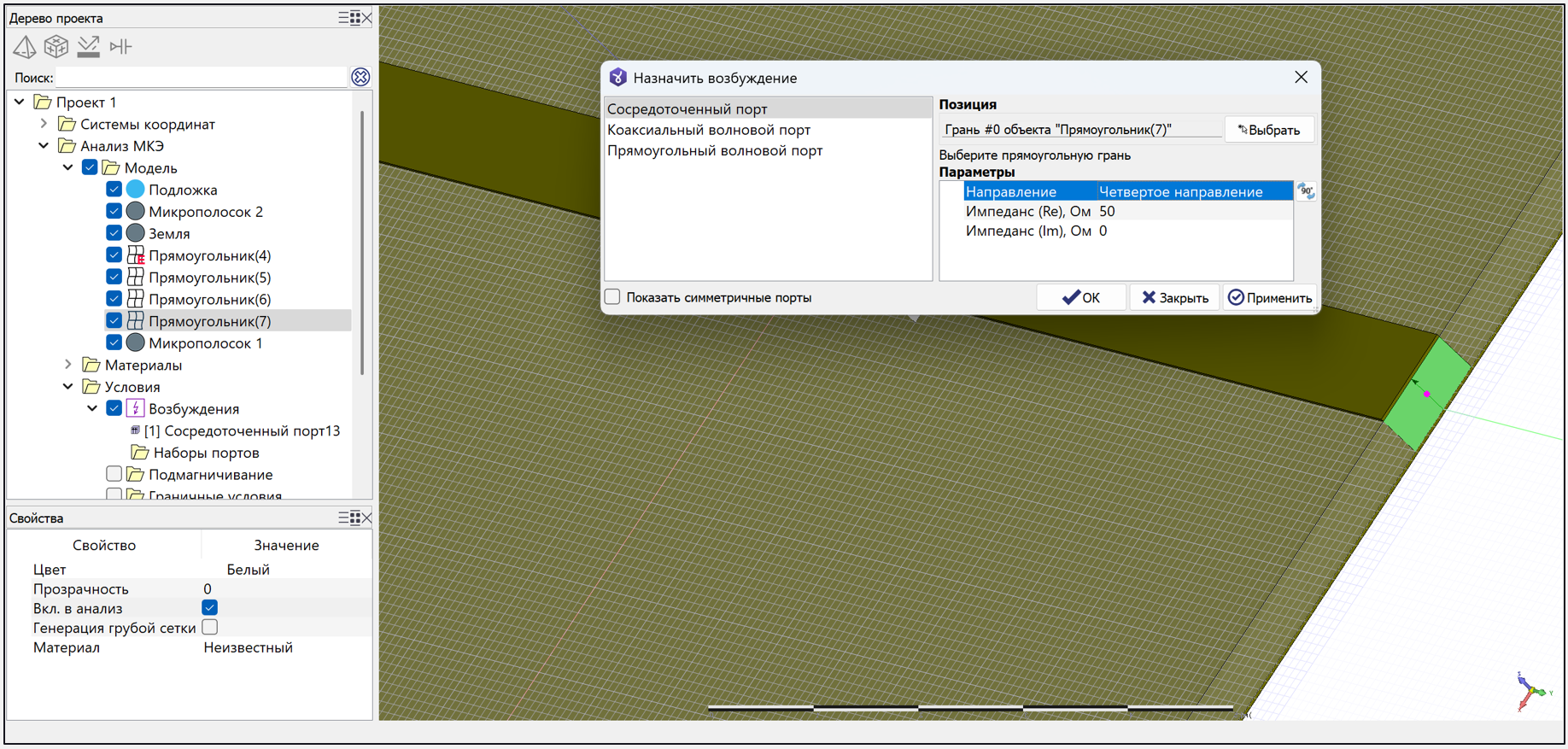1568x749 pixels.
Task: Click the Выбрать button for position
Action: click(1268, 130)
